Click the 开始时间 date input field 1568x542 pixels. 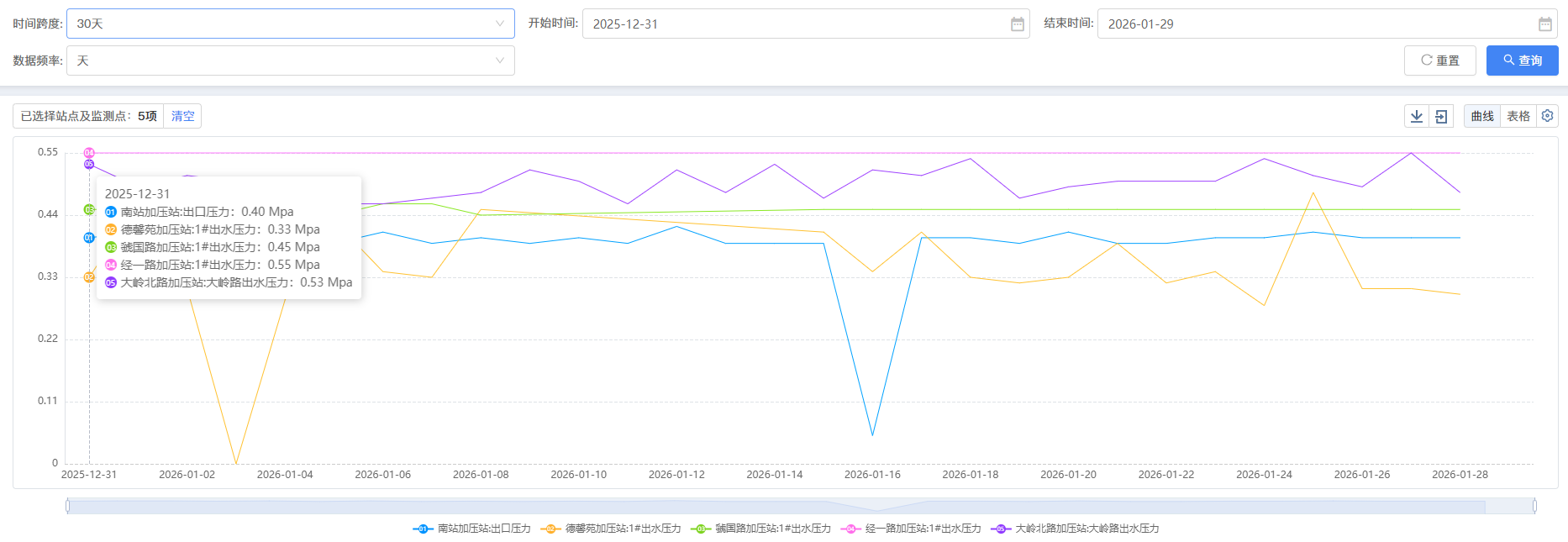[x=794, y=24]
